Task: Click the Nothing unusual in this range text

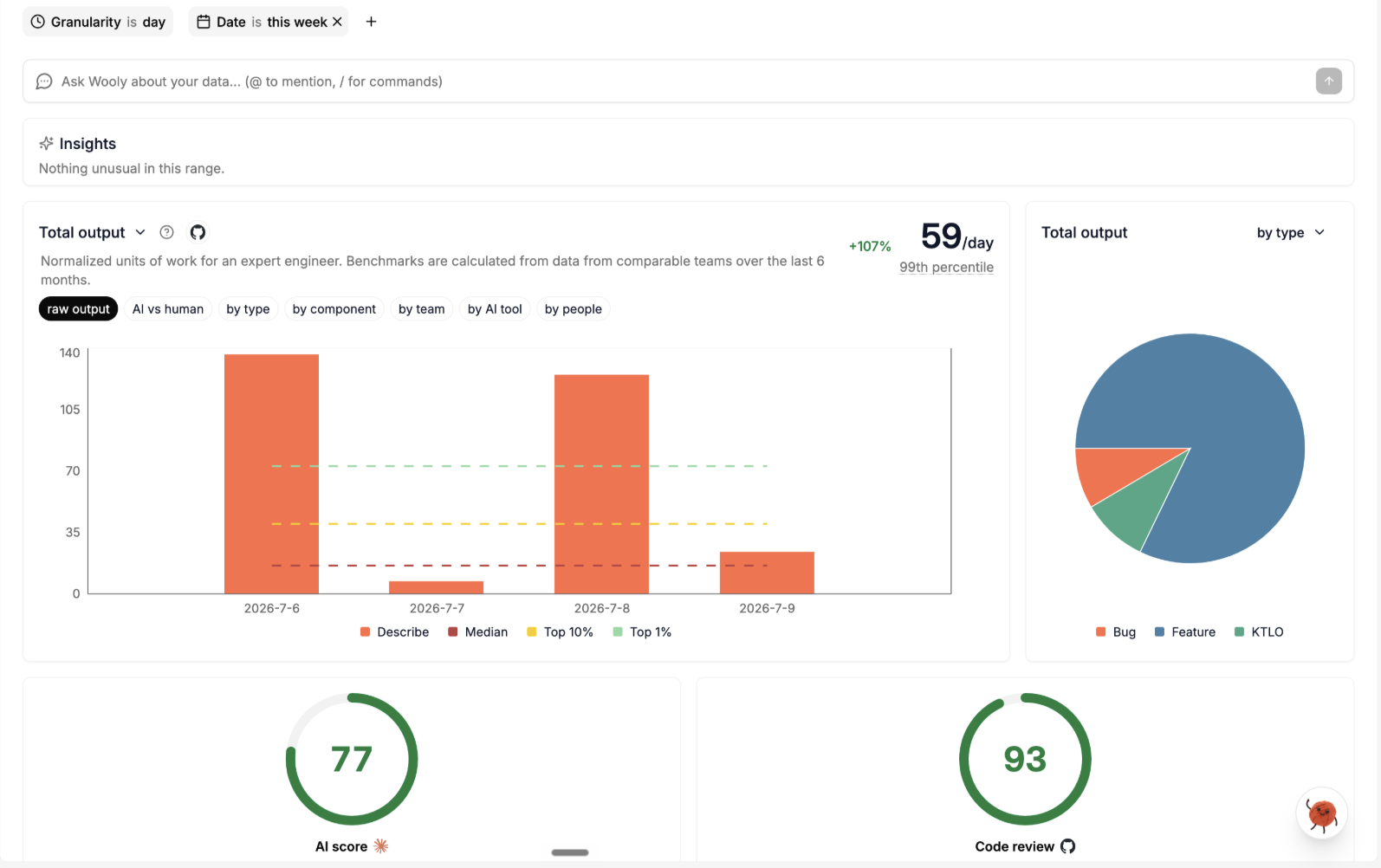Action: [x=132, y=168]
